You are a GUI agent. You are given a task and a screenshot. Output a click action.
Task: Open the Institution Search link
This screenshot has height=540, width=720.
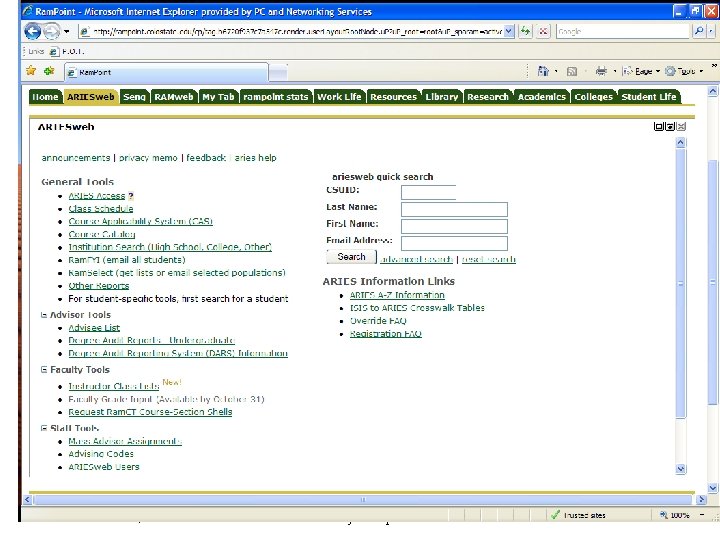[170, 247]
